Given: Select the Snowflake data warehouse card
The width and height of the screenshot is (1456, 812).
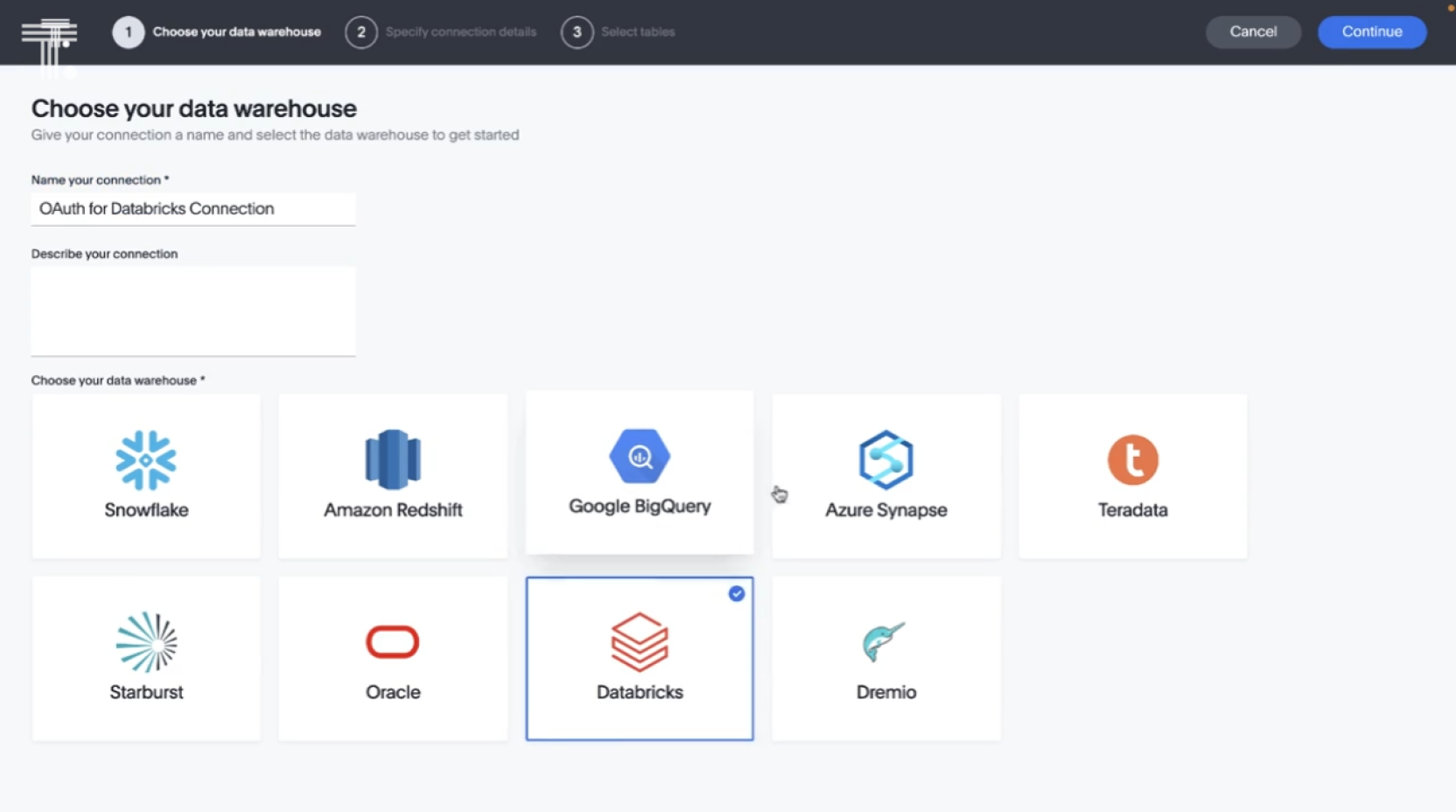Looking at the screenshot, I should 146,476.
